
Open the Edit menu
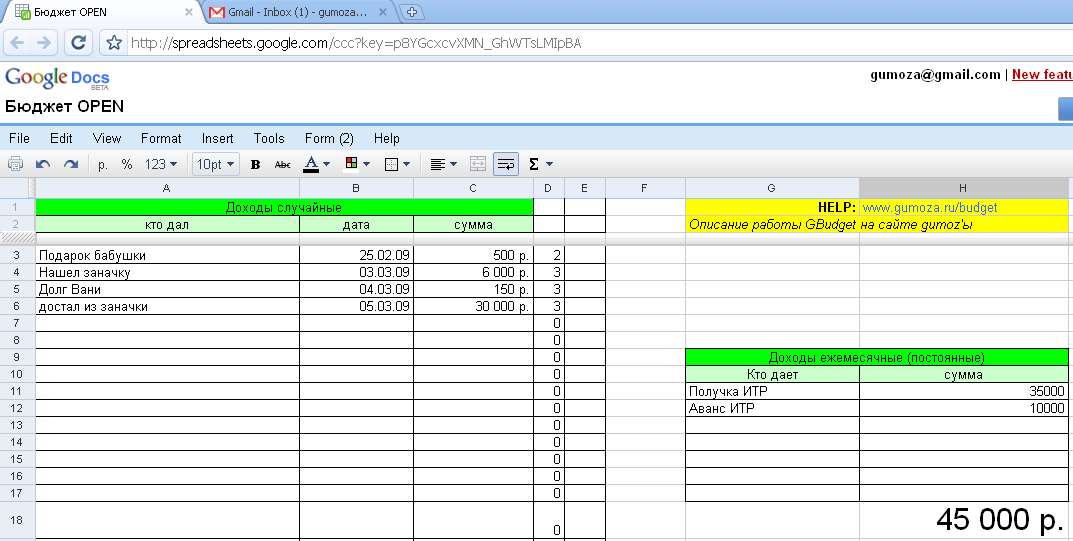[x=61, y=138]
